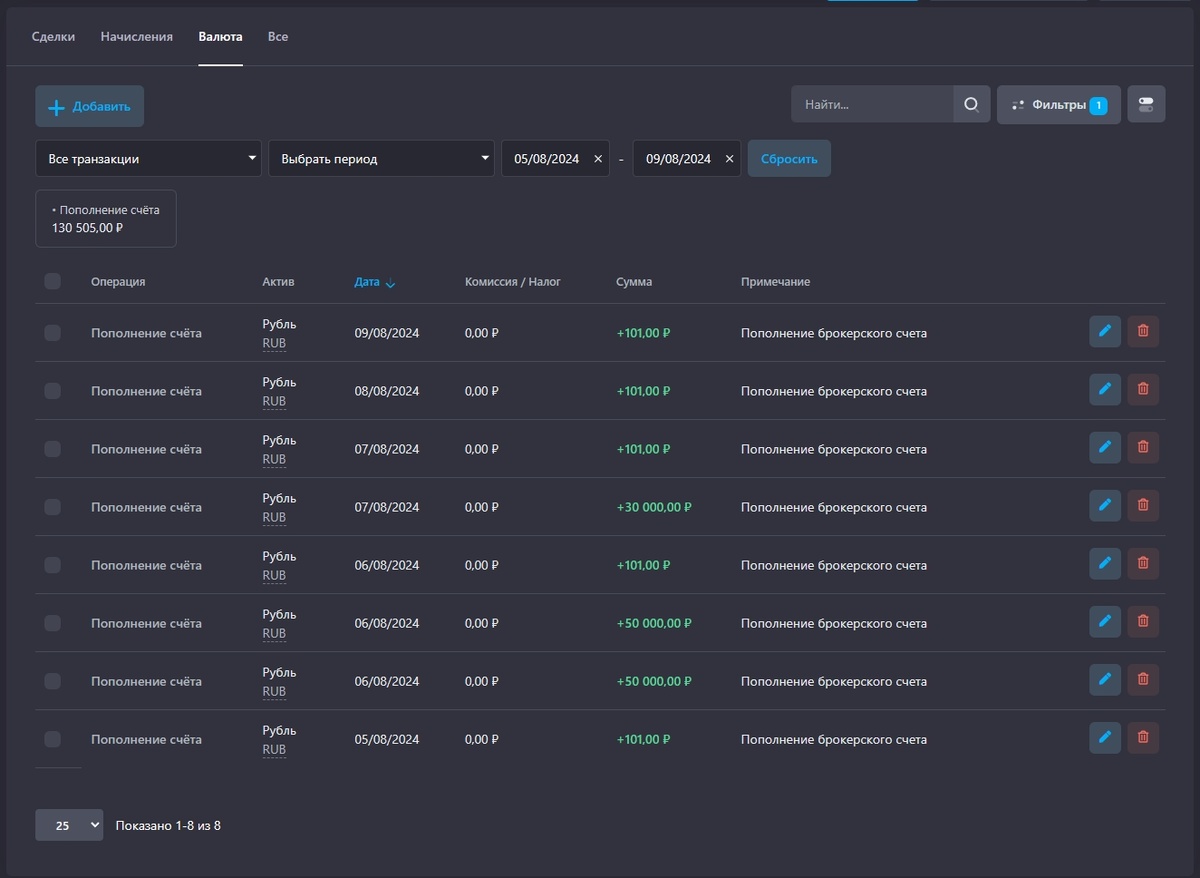Select the Валюта tab
This screenshot has height=878, width=1200.
point(220,37)
